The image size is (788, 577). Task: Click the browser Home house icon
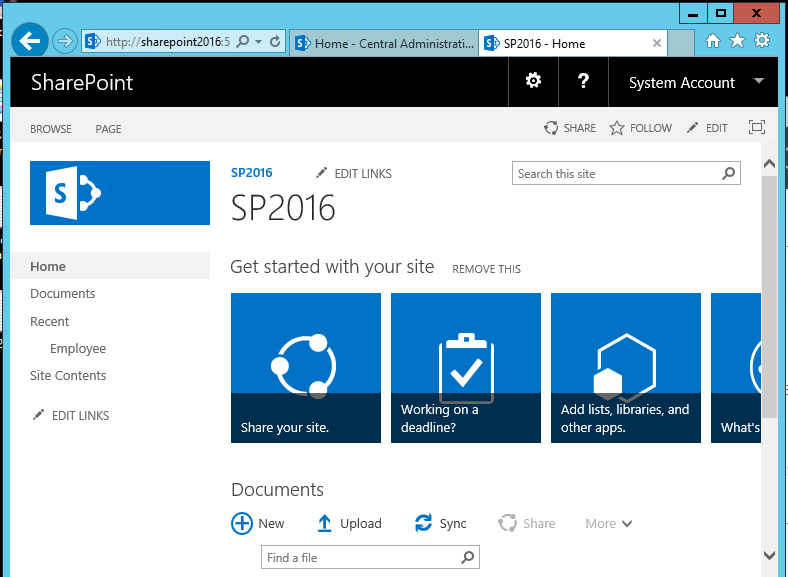tap(713, 41)
